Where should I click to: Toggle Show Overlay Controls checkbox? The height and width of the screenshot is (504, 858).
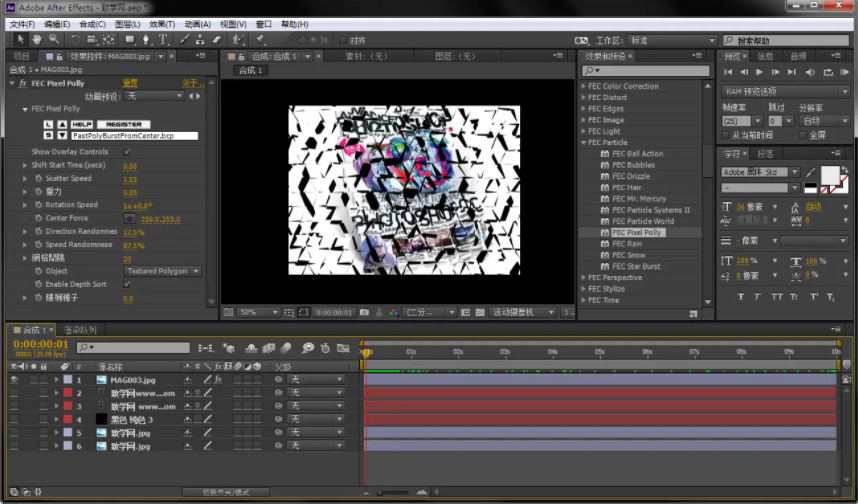[127, 152]
